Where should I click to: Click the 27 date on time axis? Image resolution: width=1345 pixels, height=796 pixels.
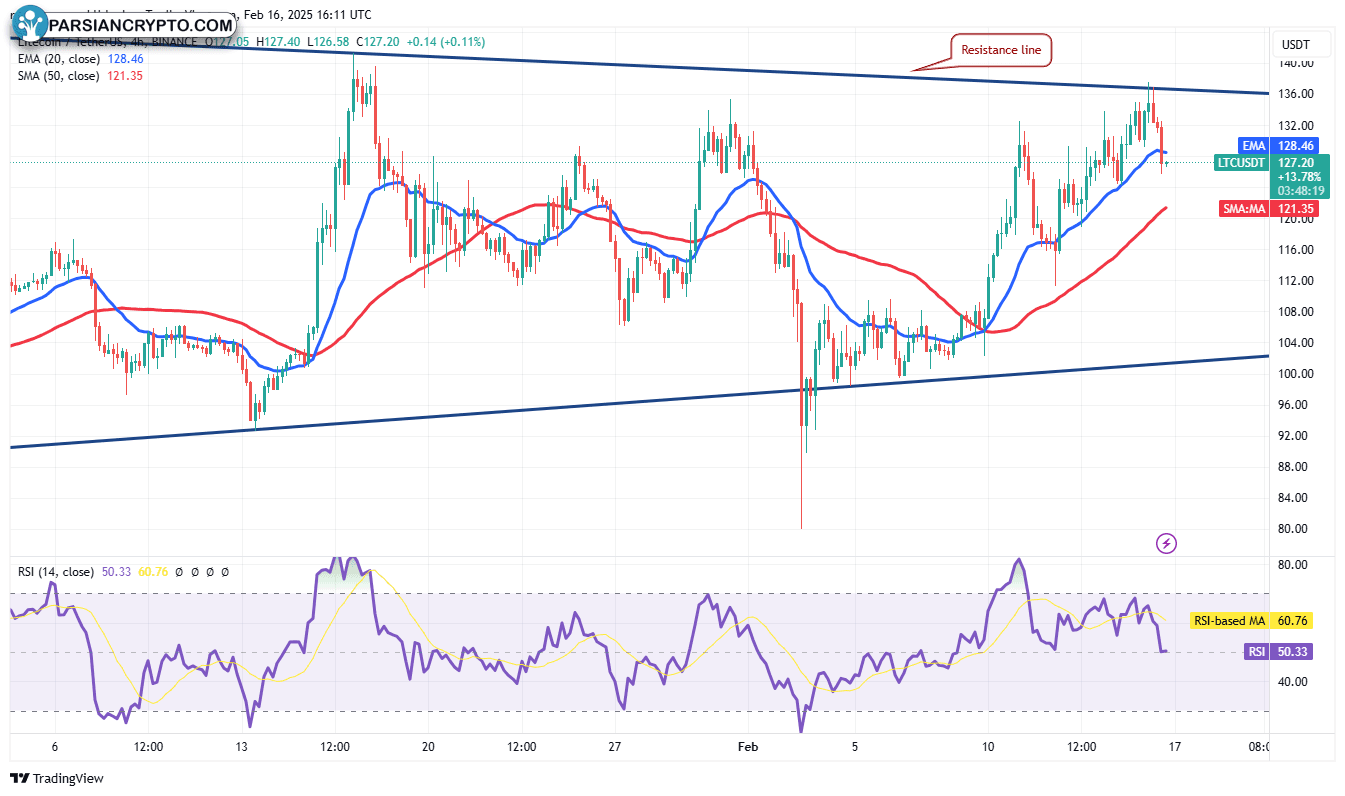615,747
